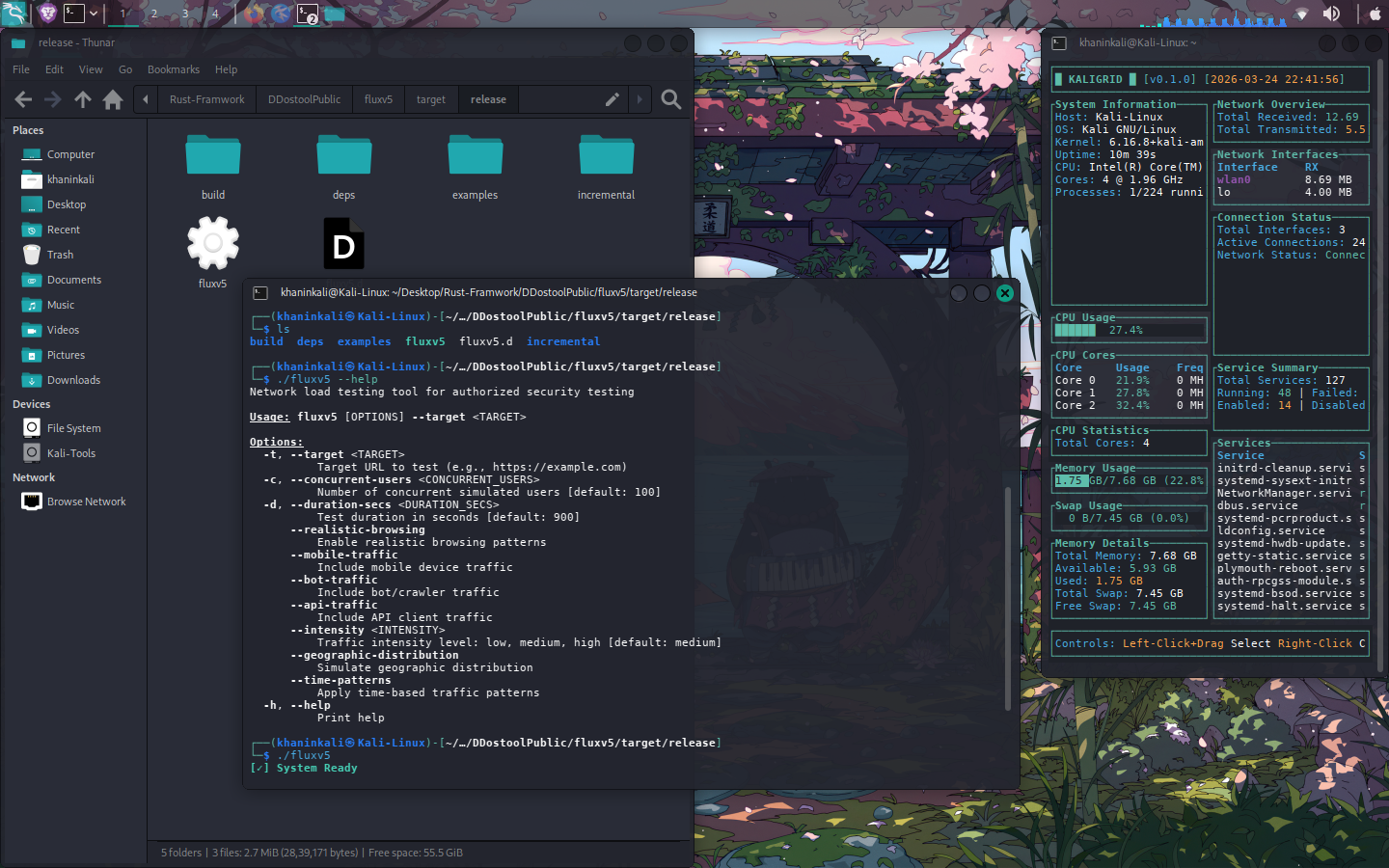Screen dimensions: 1389x868
Task: Select Videos in Places sidebar
Action: click(73, 330)
